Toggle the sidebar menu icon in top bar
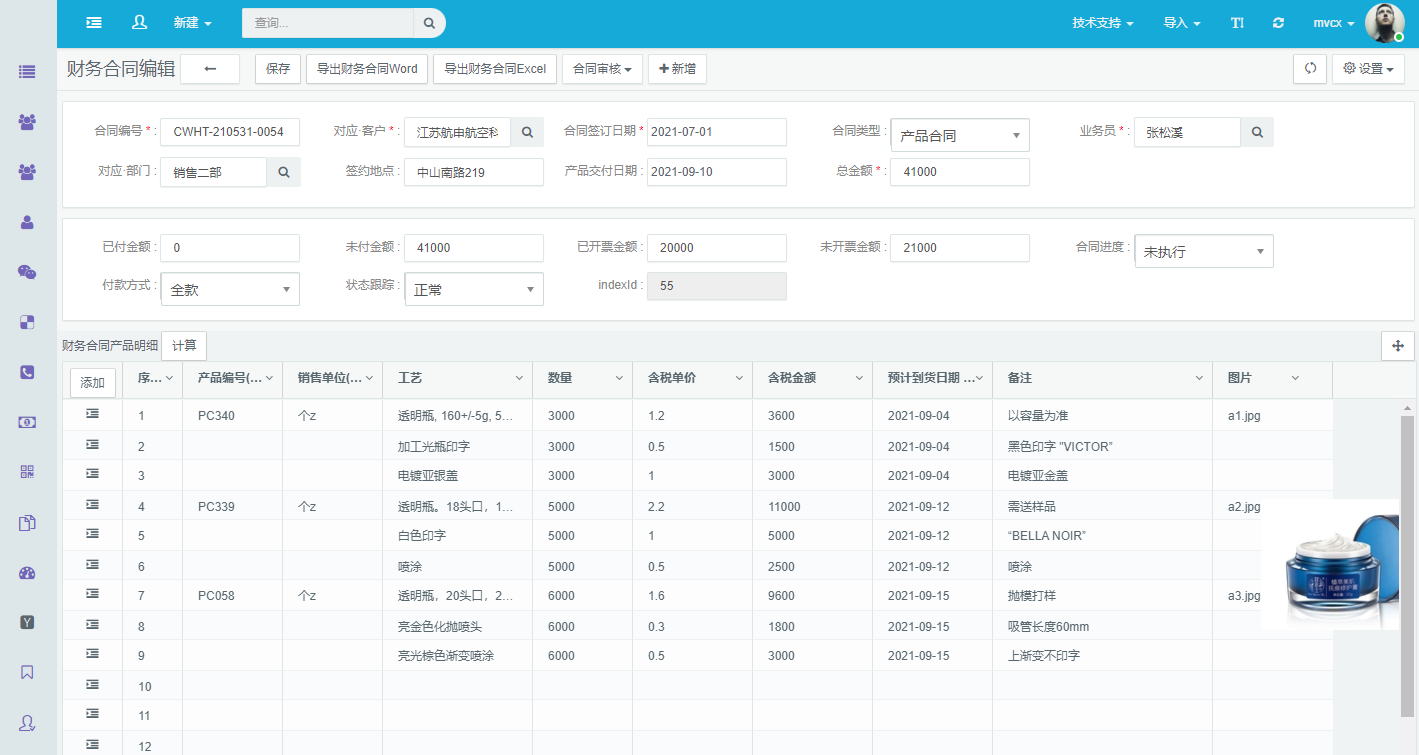Screen dimensions: 1419x755 [94, 22]
